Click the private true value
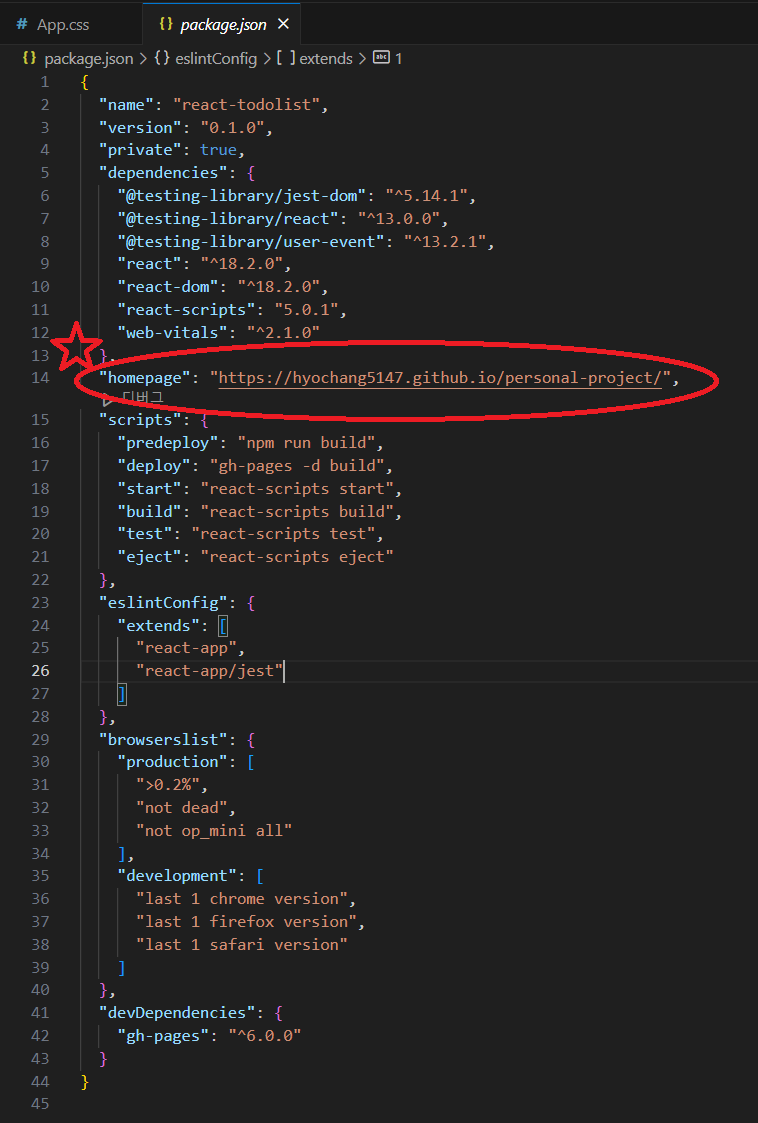The image size is (758, 1123). point(218,150)
